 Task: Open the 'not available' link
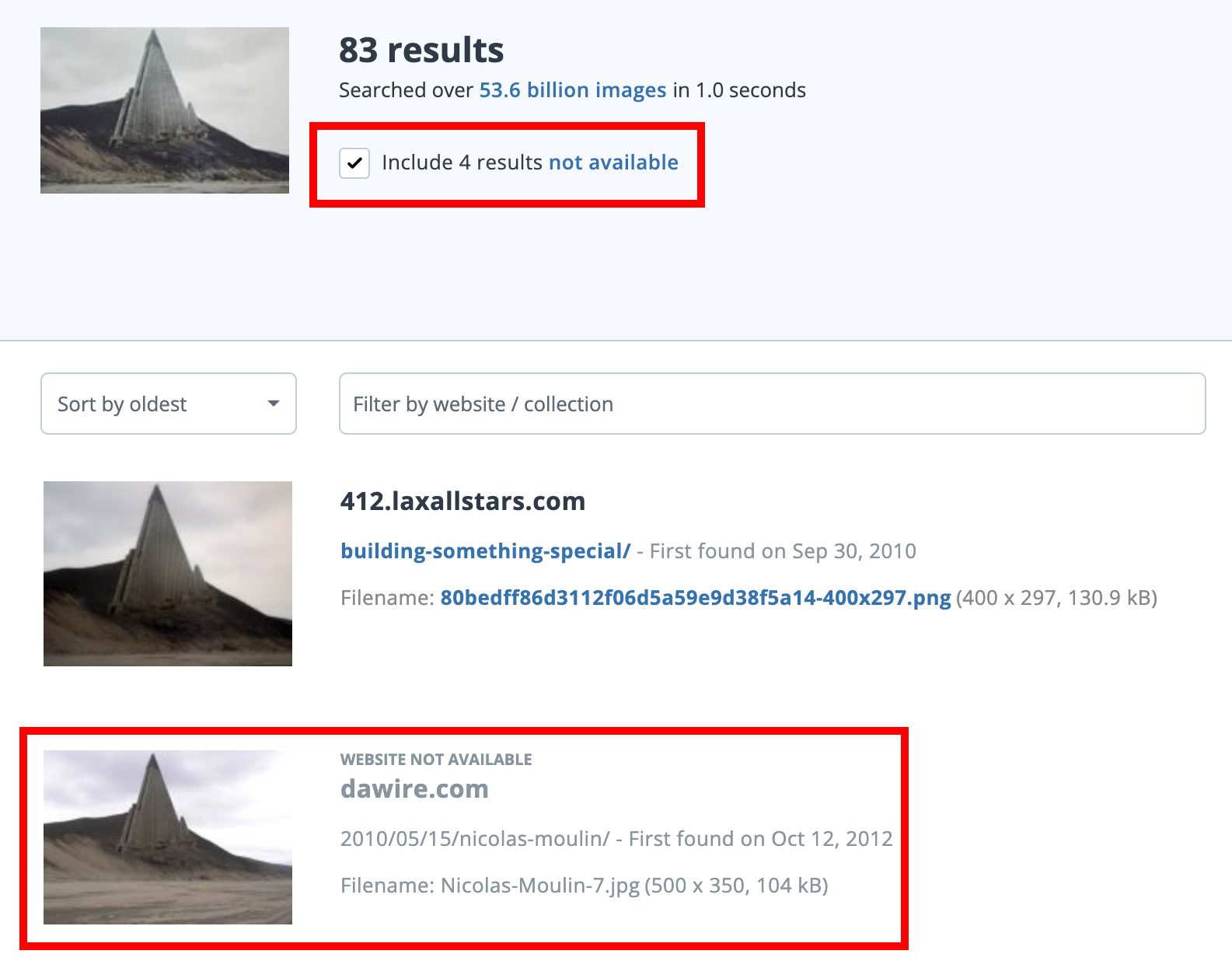(613, 162)
